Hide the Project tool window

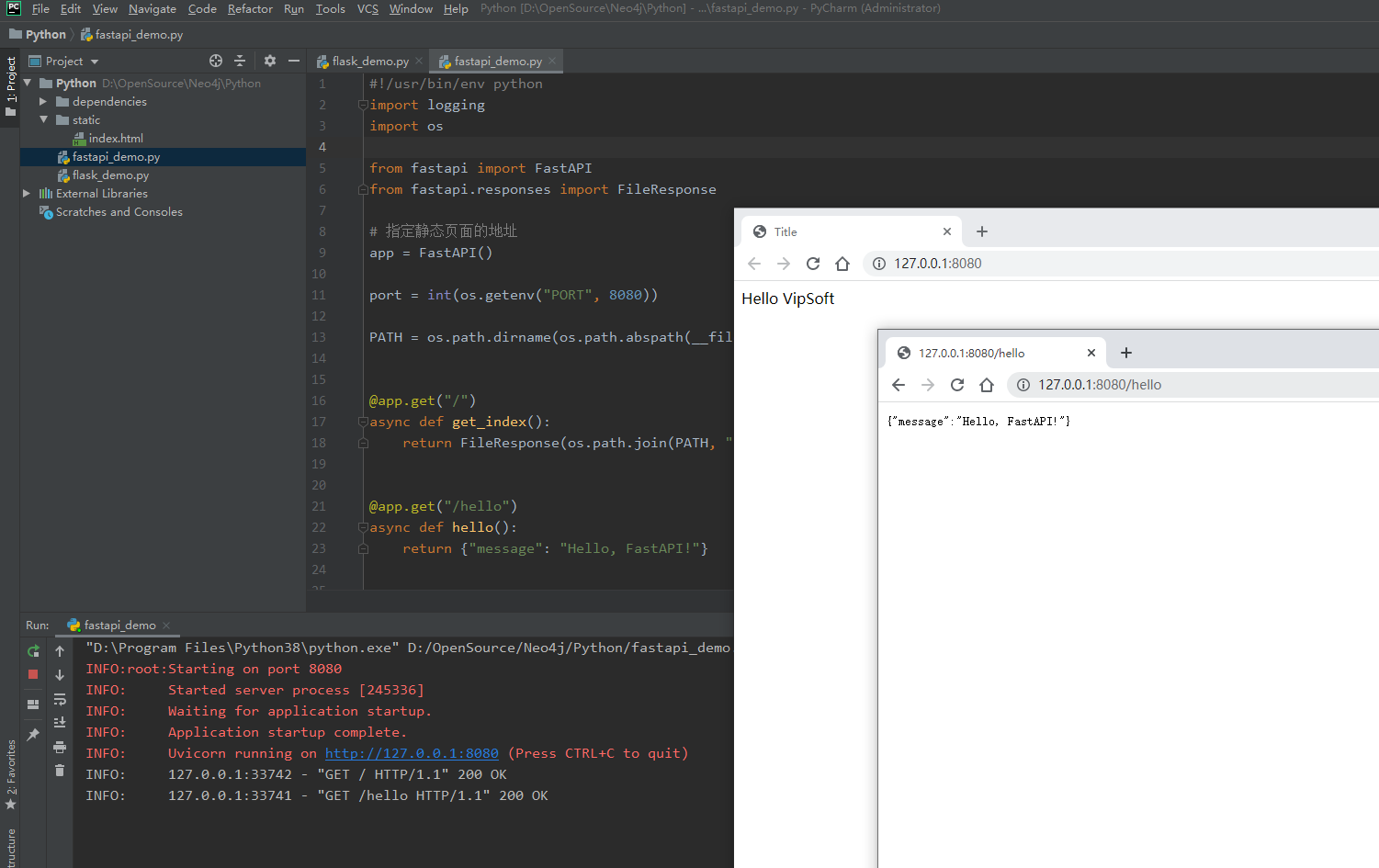[x=294, y=61]
